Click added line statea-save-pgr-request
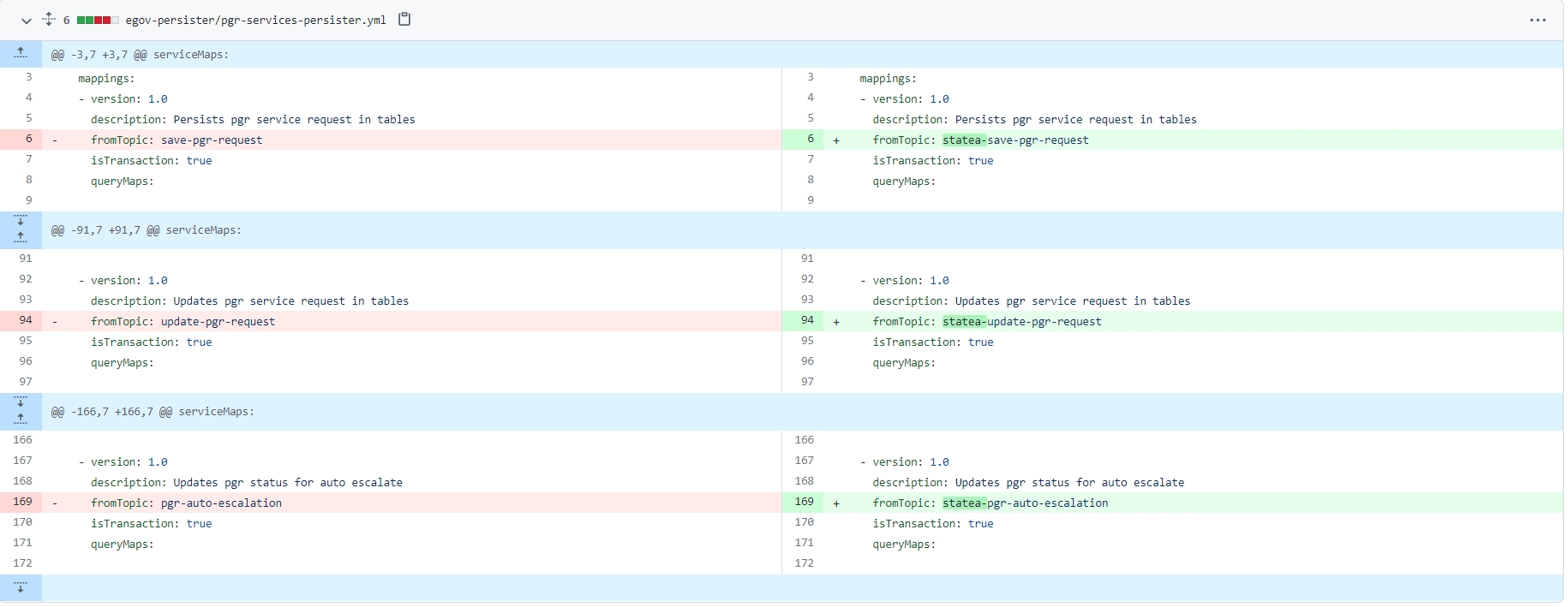Image resolution: width=1568 pixels, height=607 pixels. 1014,140
